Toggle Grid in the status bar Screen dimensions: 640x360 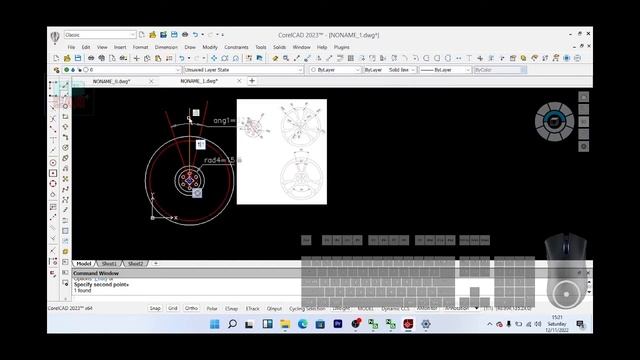(173, 308)
